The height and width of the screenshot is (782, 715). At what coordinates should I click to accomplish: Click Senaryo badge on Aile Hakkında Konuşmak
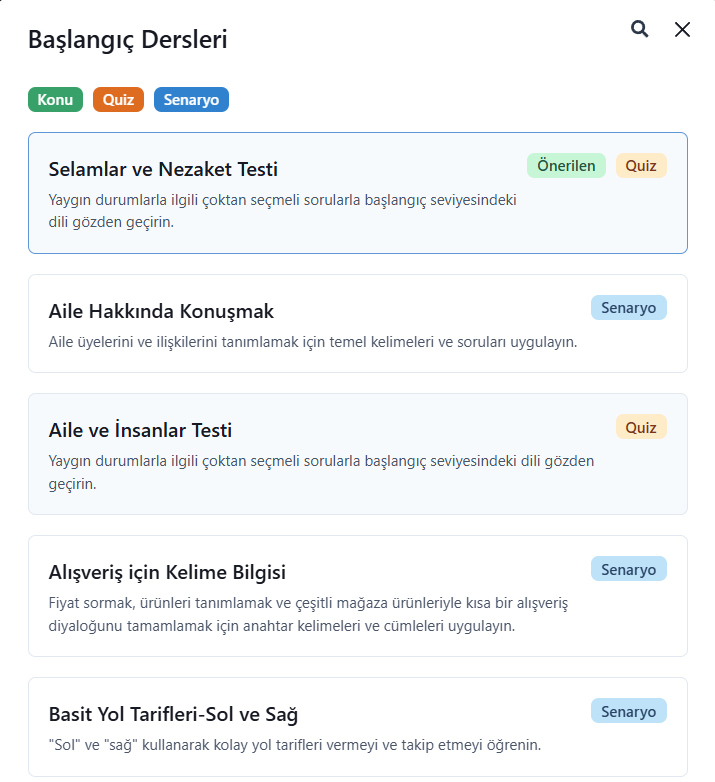click(628, 308)
